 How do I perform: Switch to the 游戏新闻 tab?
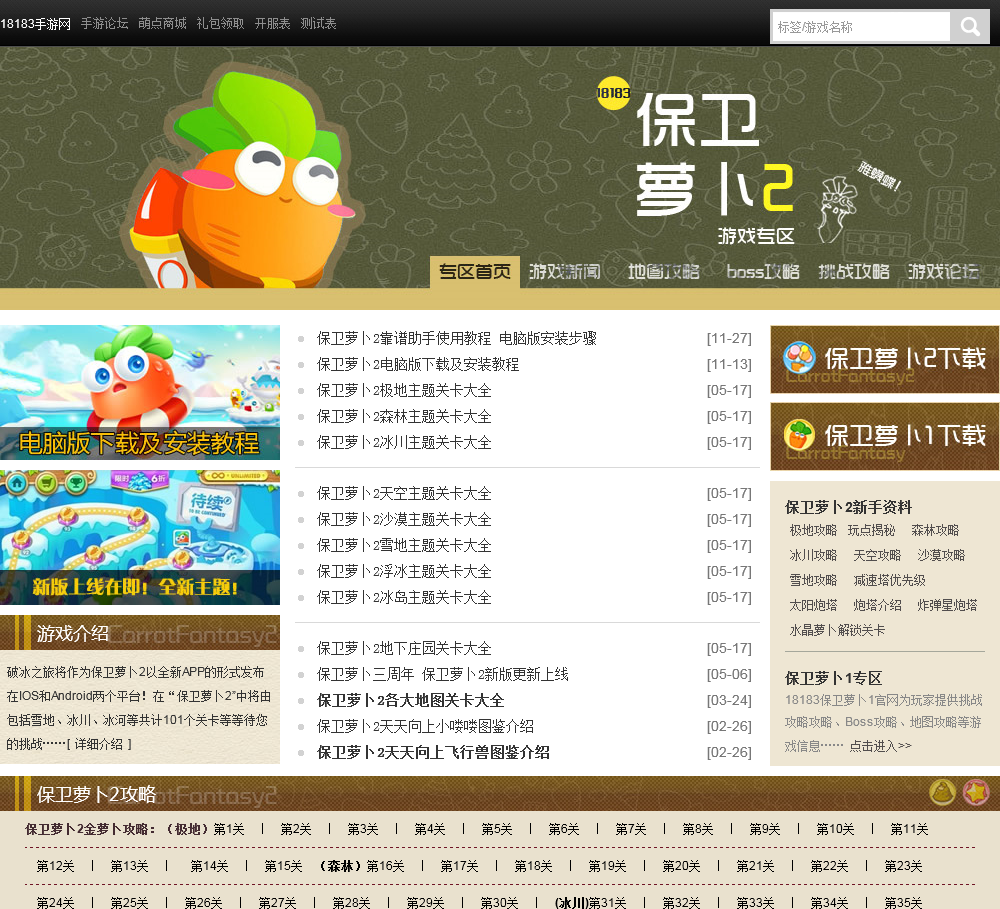click(565, 272)
